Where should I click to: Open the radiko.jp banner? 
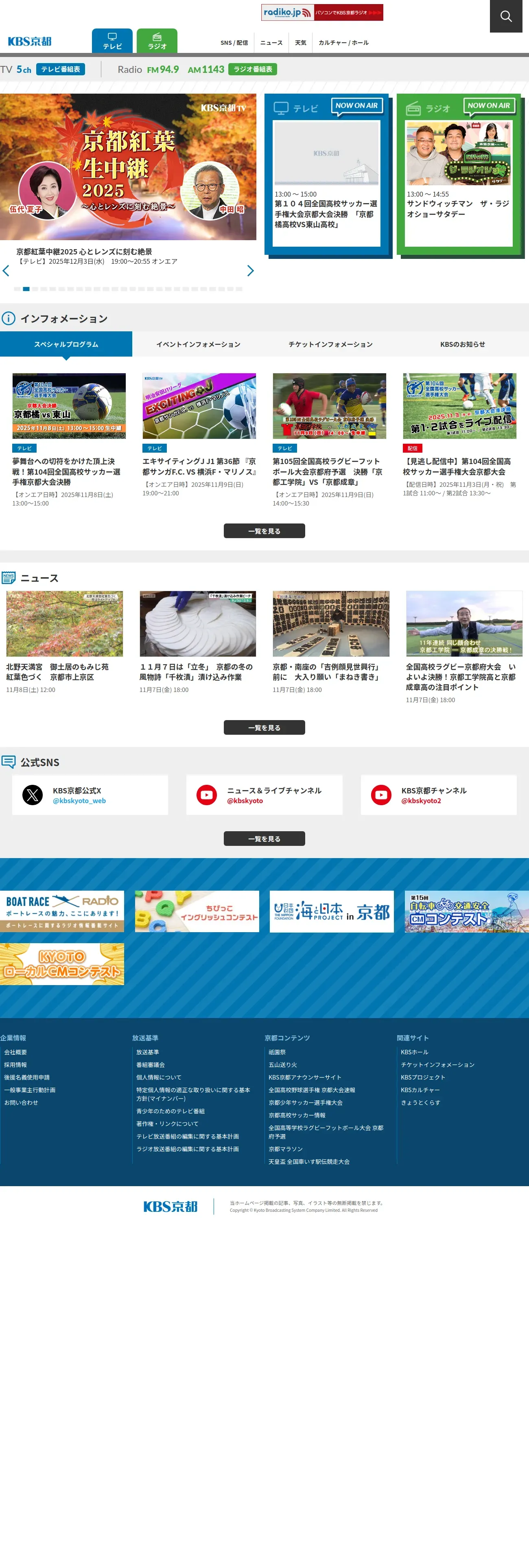[x=322, y=12]
